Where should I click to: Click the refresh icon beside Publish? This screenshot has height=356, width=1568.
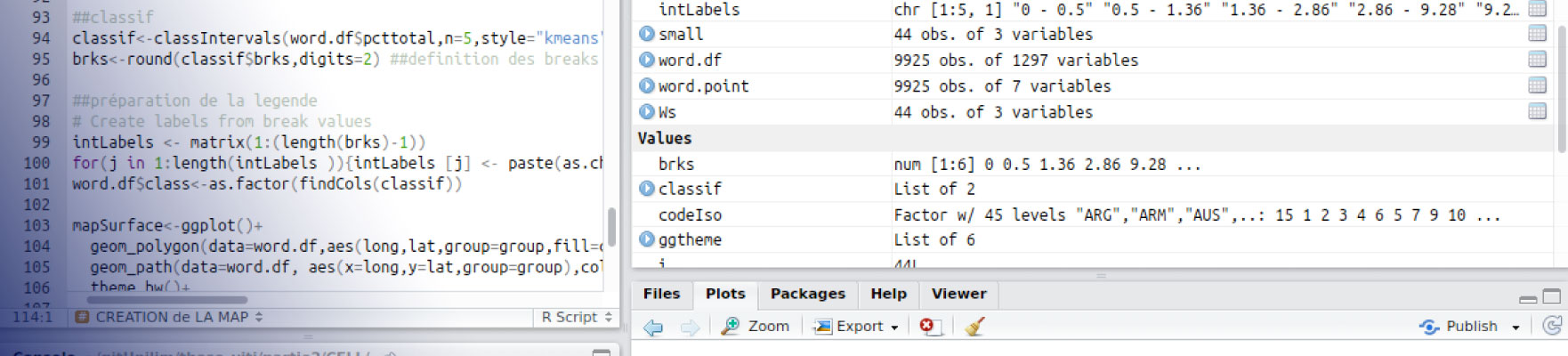[1552, 326]
